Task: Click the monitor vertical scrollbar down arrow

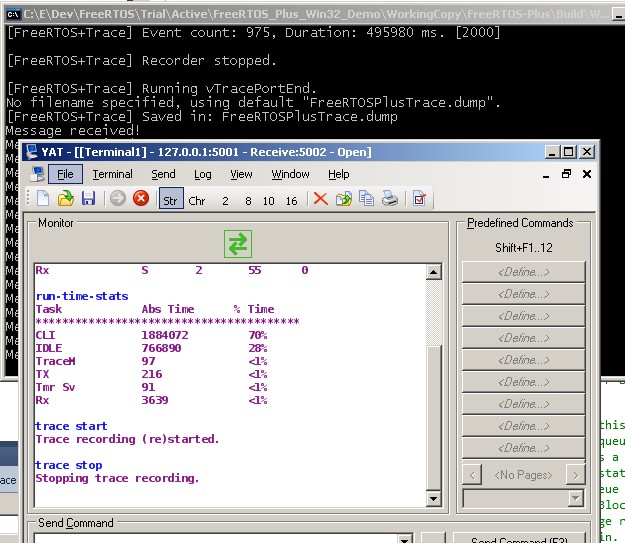Action: [x=433, y=498]
